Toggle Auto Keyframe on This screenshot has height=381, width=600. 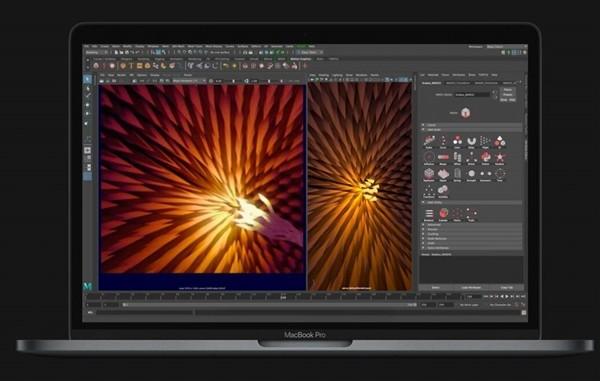click(516, 305)
